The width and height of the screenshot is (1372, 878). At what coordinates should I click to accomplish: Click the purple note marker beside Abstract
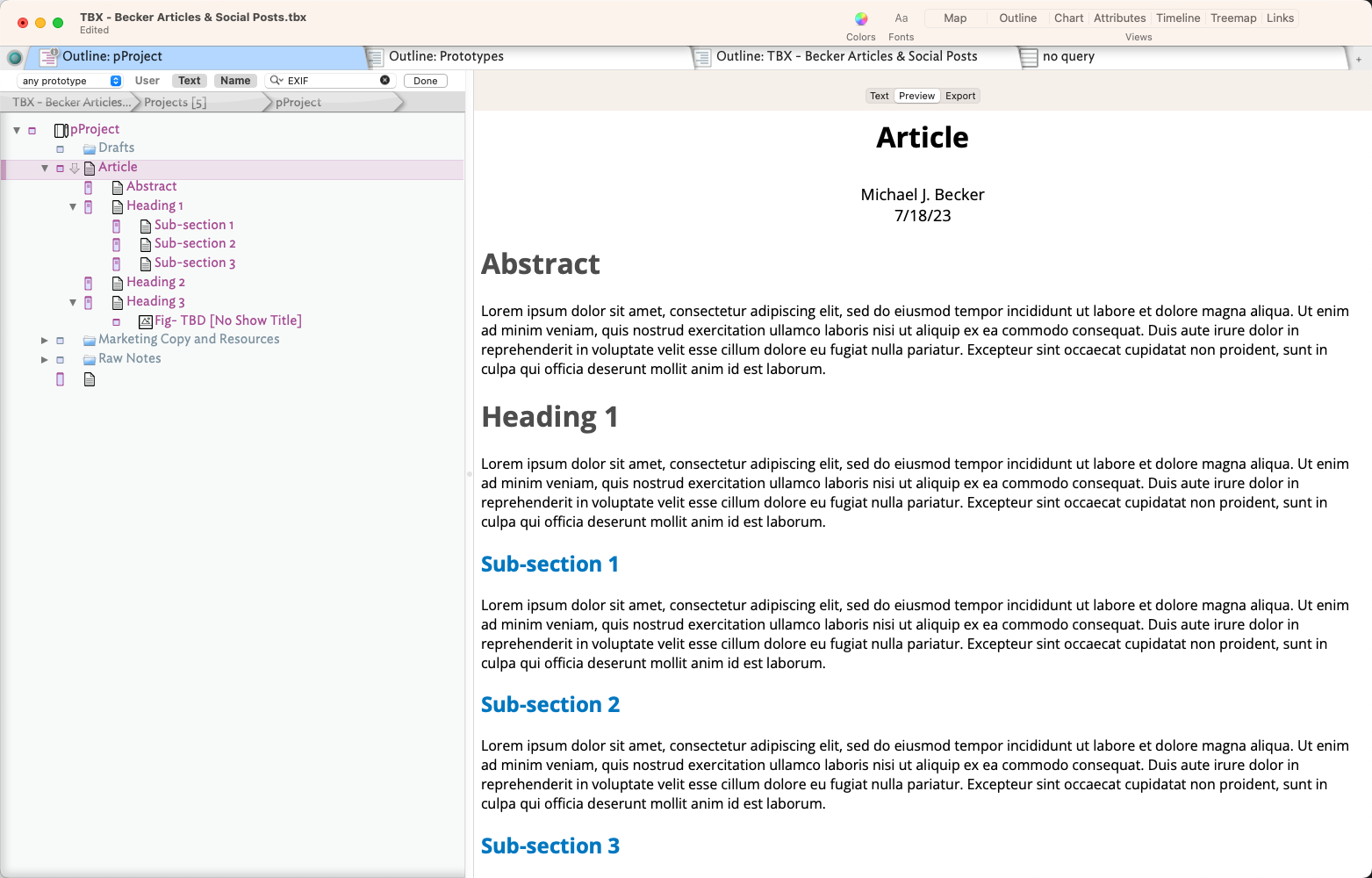88,187
